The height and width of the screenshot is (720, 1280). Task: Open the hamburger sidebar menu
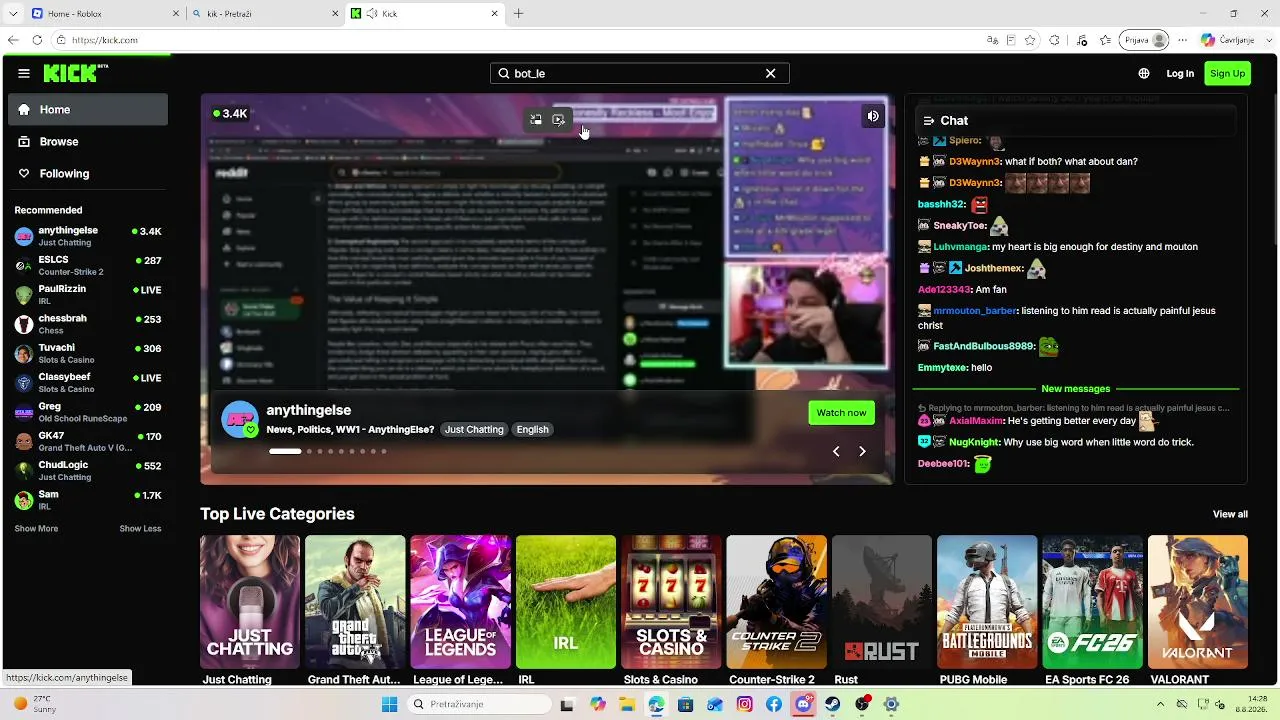24,73
